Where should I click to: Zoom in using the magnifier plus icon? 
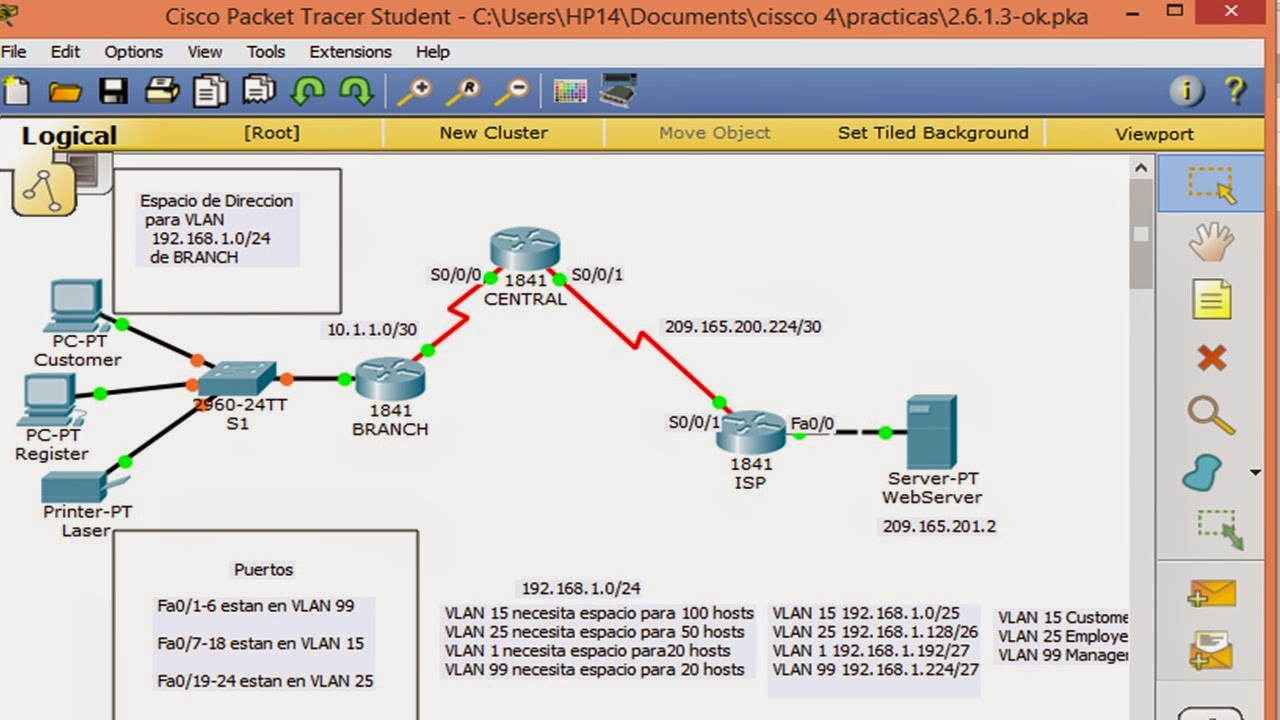pos(415,90)
